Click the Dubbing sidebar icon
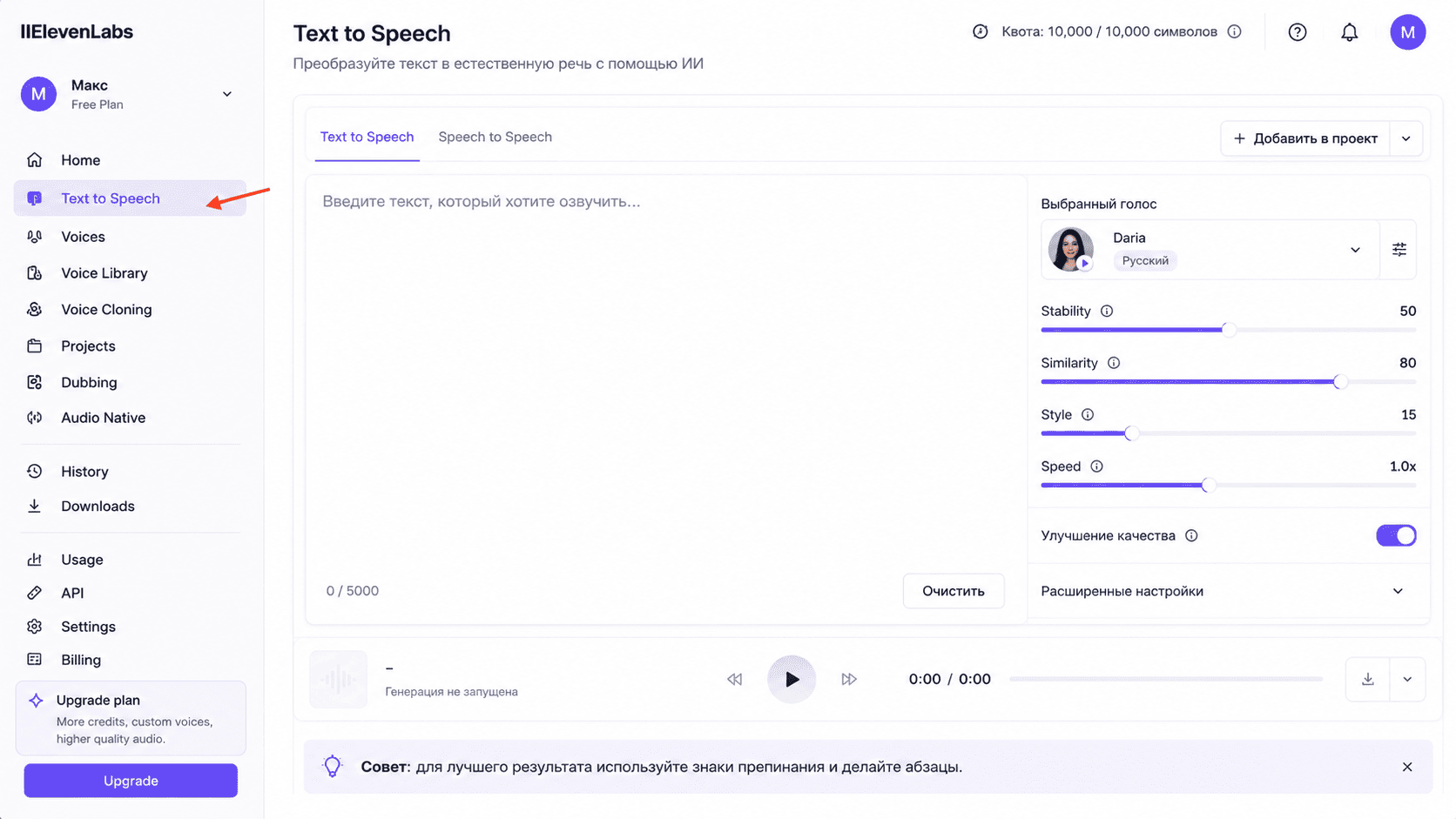This screenshot has width=1456, height=819. pyautogui.click(x=35, y=382)
